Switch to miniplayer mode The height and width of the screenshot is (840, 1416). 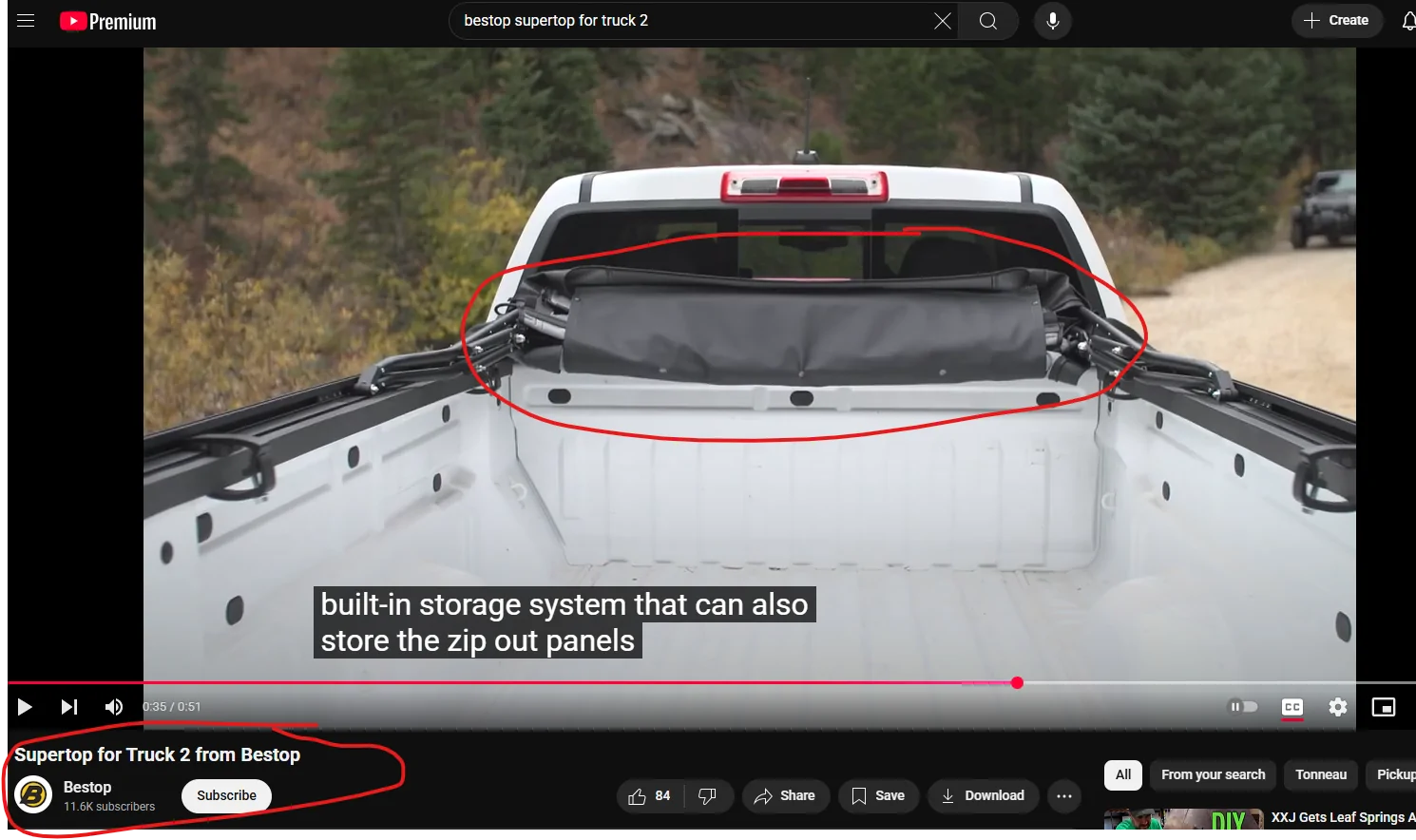(1384, 707)
